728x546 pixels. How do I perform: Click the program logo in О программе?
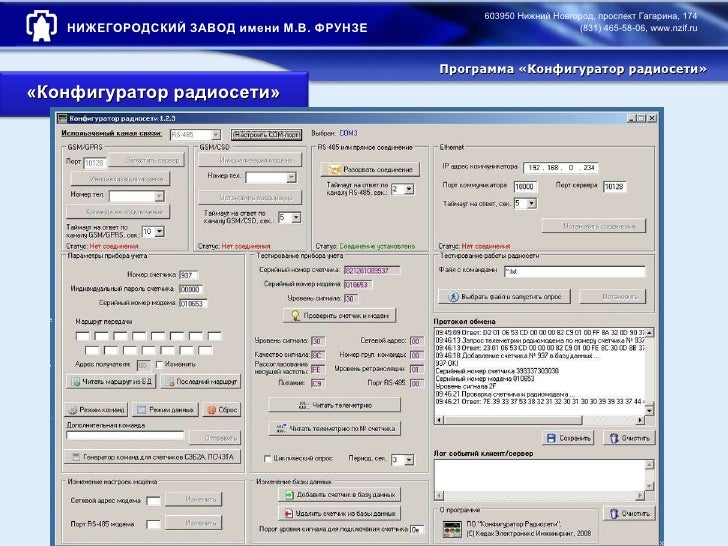(x=452, y=529)
